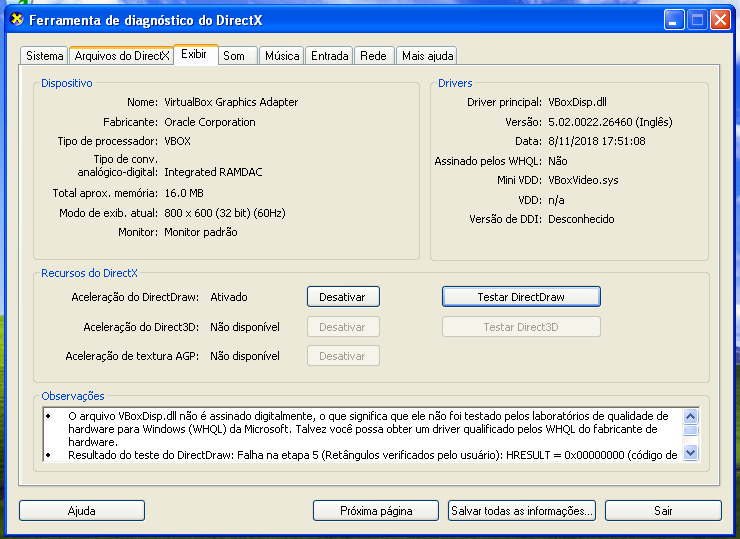Open the Rede tab

[374, 56]
